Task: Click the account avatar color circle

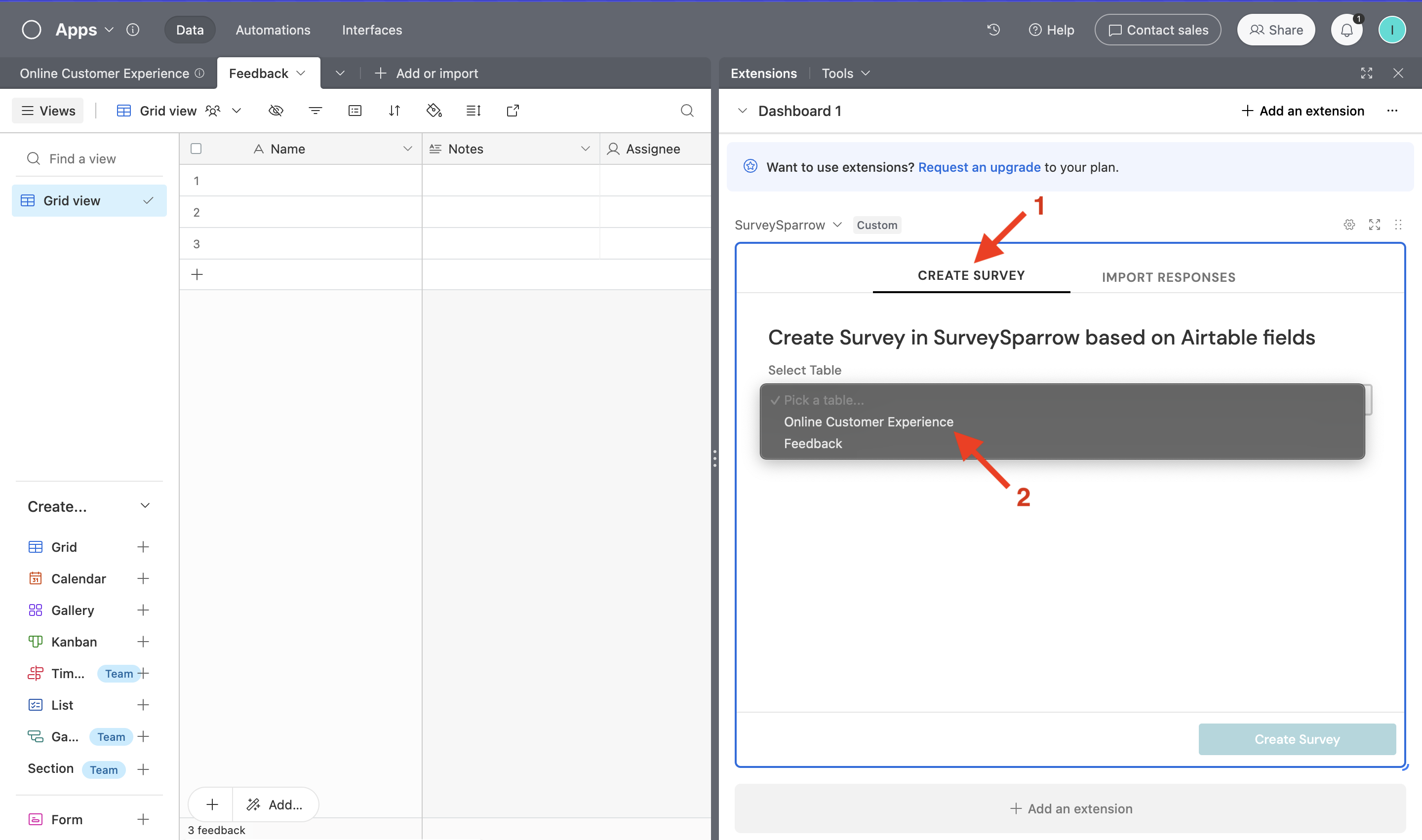Action: 1391,30
